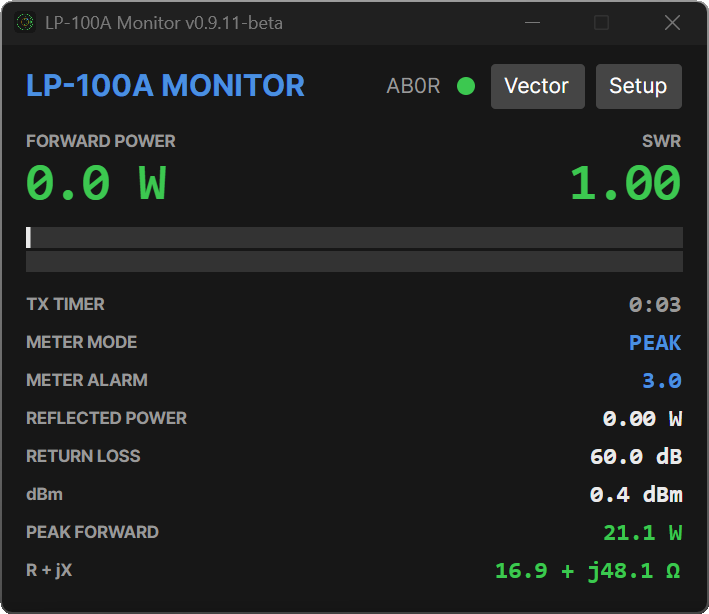Toggle the PEAK meter mode value
This screenshot has width=709, height=614.
655,343
